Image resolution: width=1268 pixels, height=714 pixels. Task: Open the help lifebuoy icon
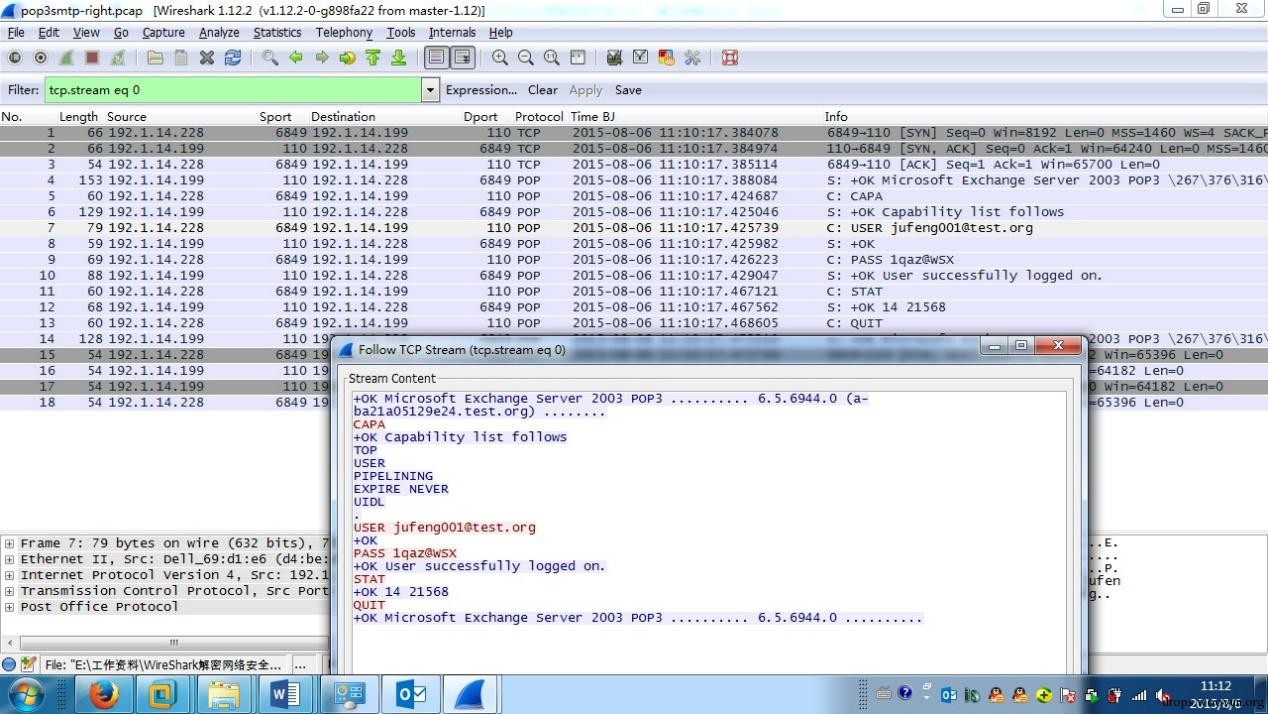(730, 58)
